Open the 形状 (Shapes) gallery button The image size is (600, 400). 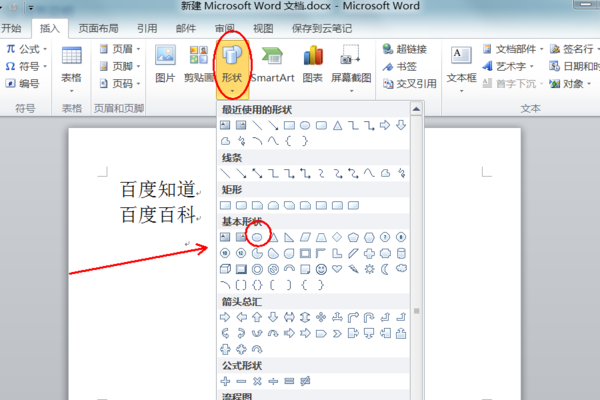tap(232, 69)
